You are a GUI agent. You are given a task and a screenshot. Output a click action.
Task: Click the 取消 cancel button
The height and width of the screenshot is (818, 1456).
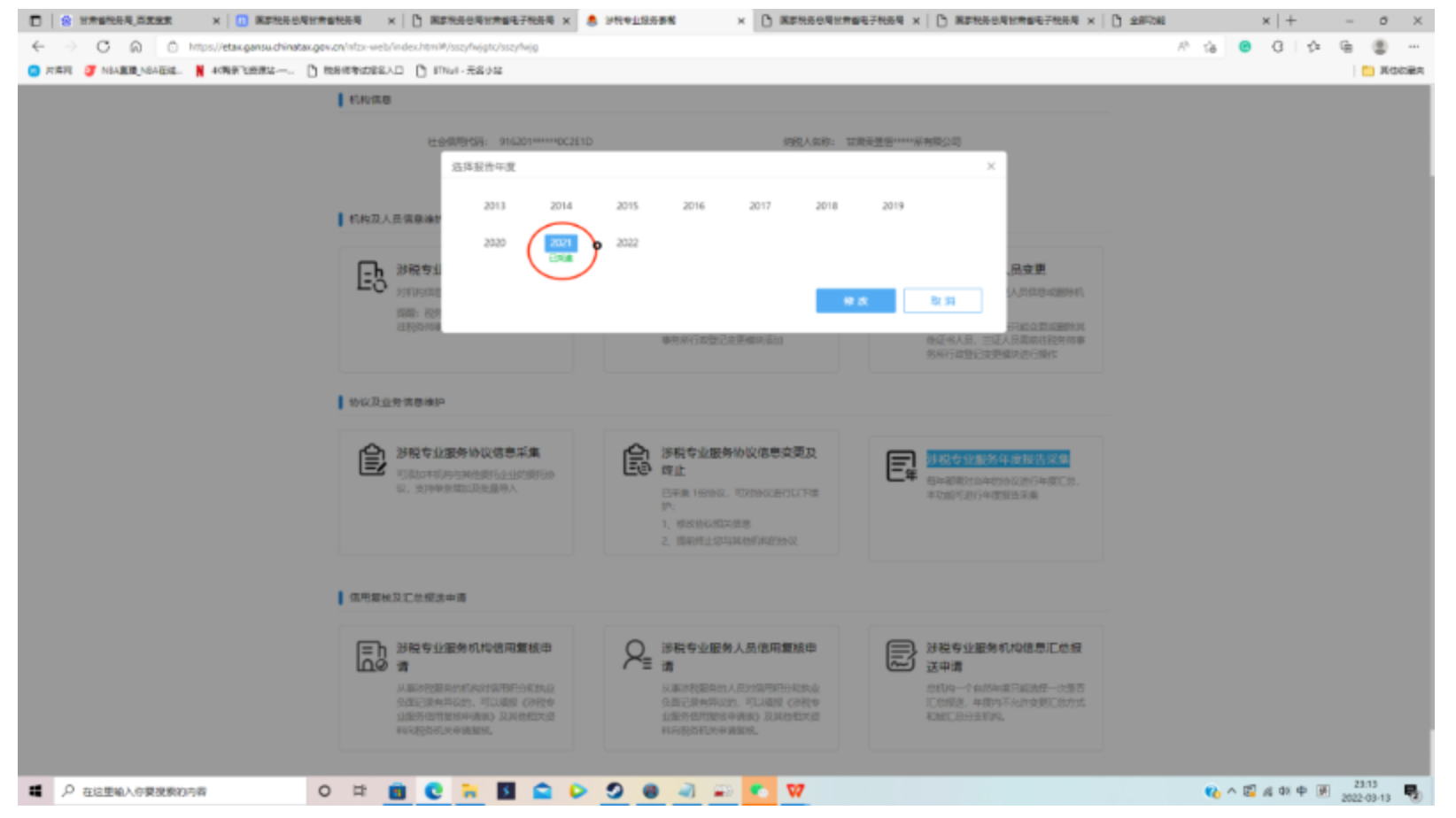(x=942, y=301)
